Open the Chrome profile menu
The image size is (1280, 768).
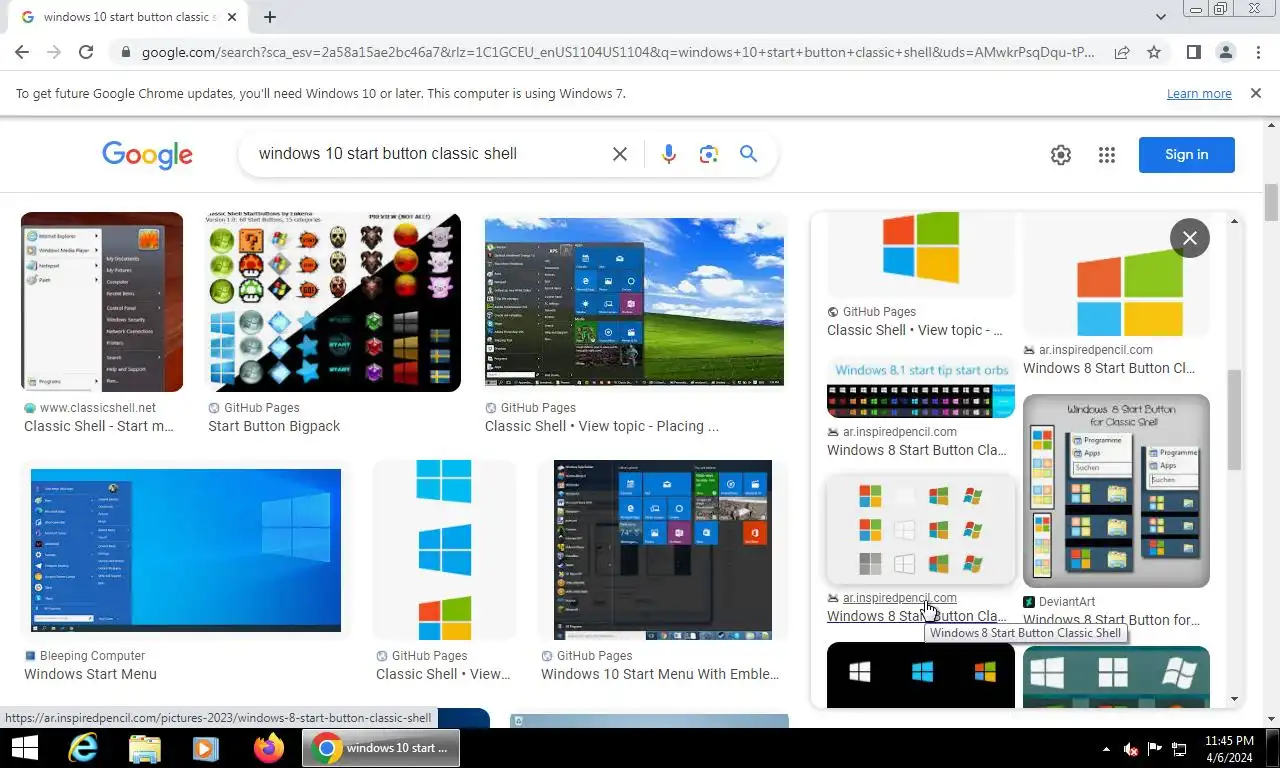coord(1225,52)
